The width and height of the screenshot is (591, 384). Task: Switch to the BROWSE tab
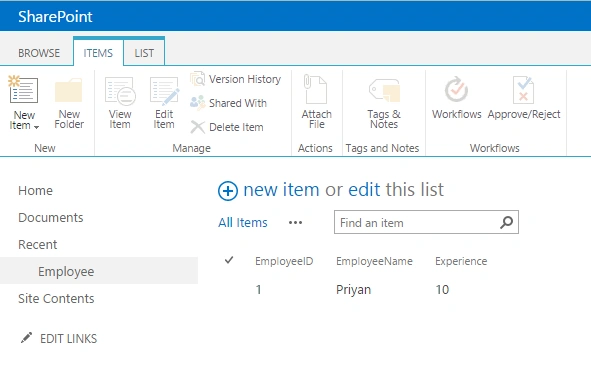[x=39, y=53]
